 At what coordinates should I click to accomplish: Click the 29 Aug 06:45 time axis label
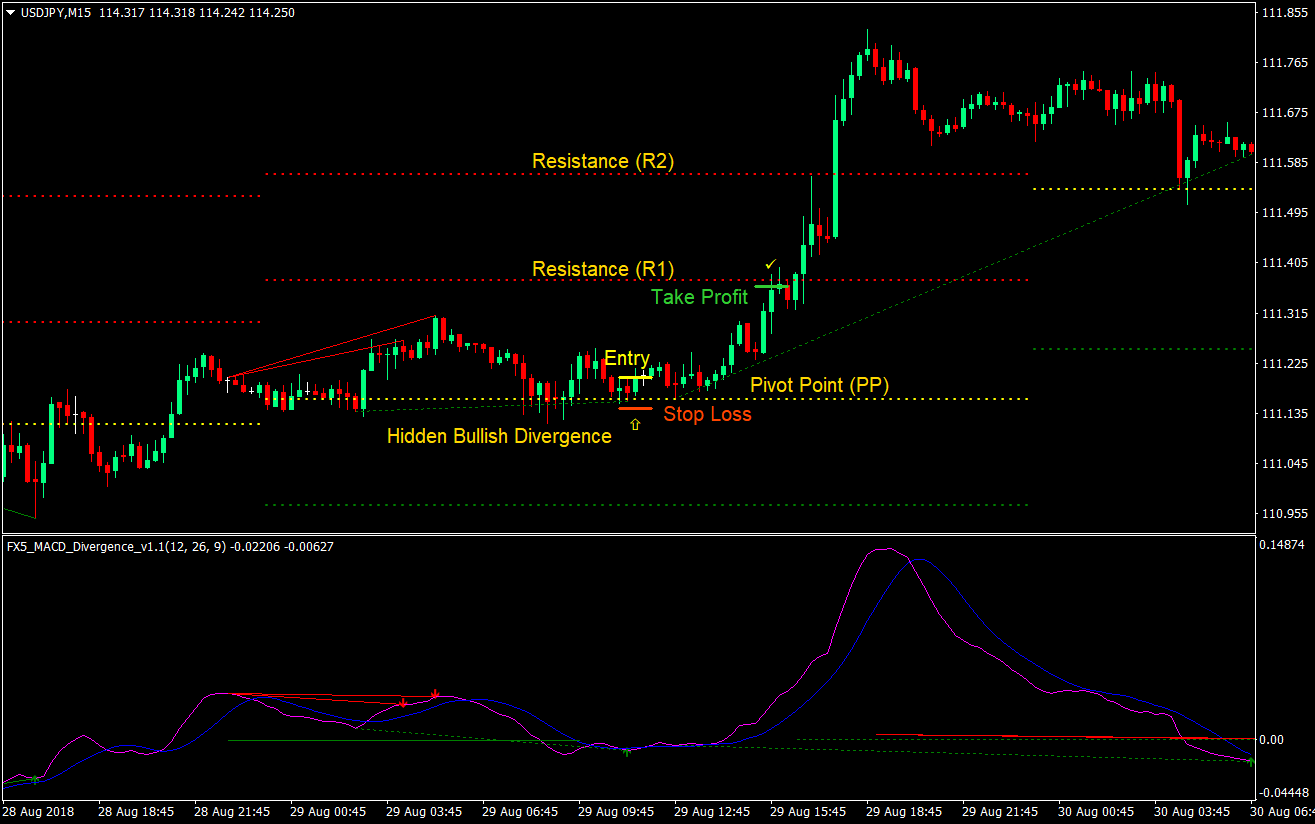coord(522,812)
